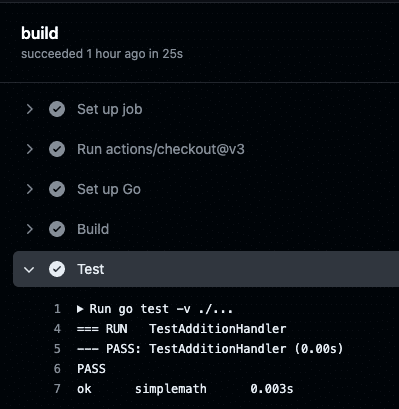Select the Run actions/checkout@v3 step label
Screen dimensions: 399x409
pyautogui.click(x=161, y=149)
